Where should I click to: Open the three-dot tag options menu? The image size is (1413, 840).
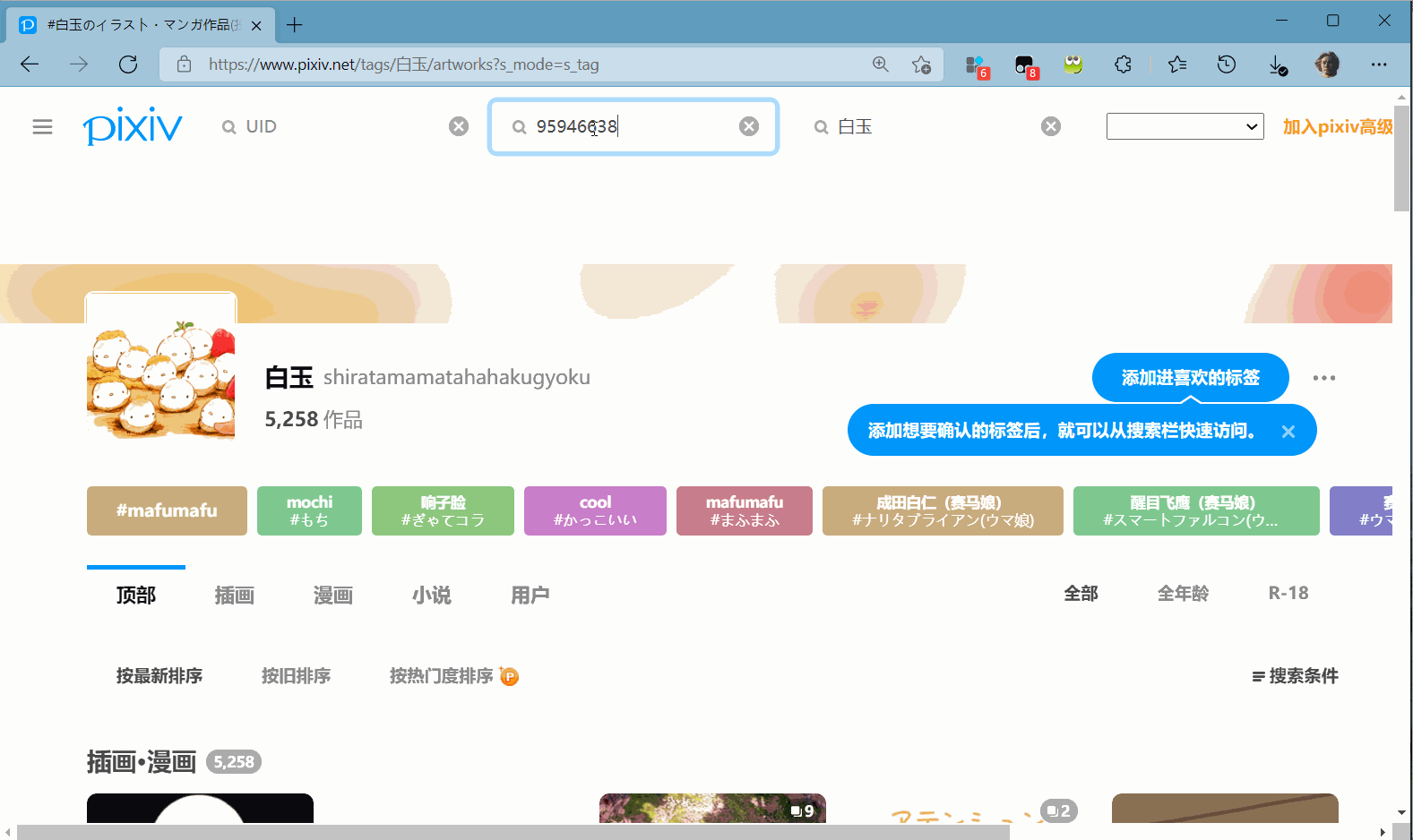[x=1323, y=378]
